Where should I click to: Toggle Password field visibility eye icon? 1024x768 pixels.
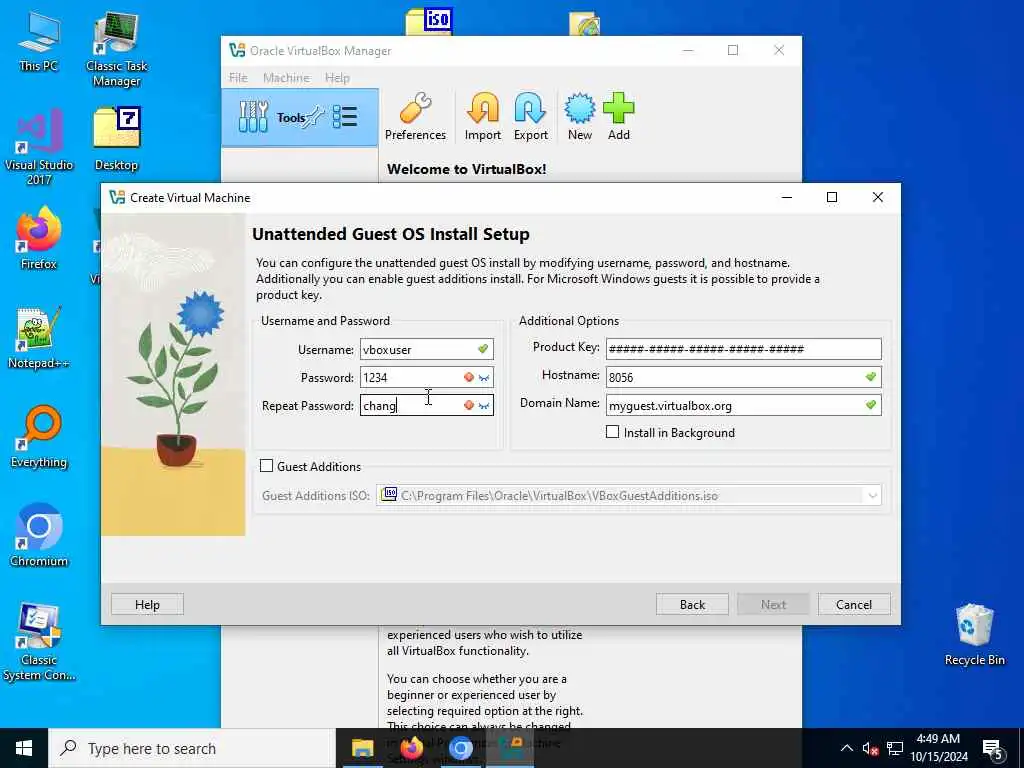point(484,377)
